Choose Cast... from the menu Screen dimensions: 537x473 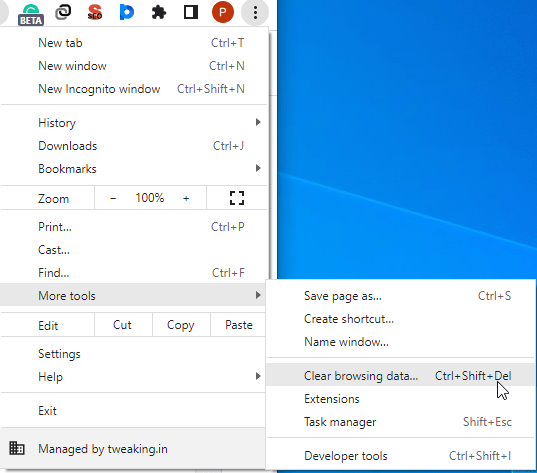(134, 250)
